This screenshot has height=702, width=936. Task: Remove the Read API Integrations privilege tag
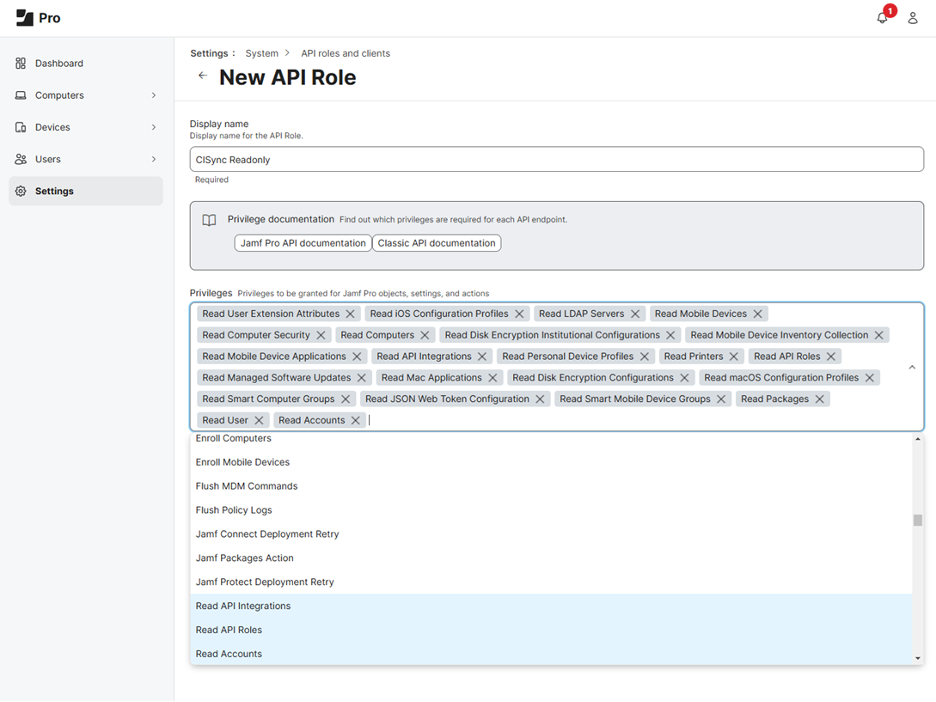[x=482, y=356]
